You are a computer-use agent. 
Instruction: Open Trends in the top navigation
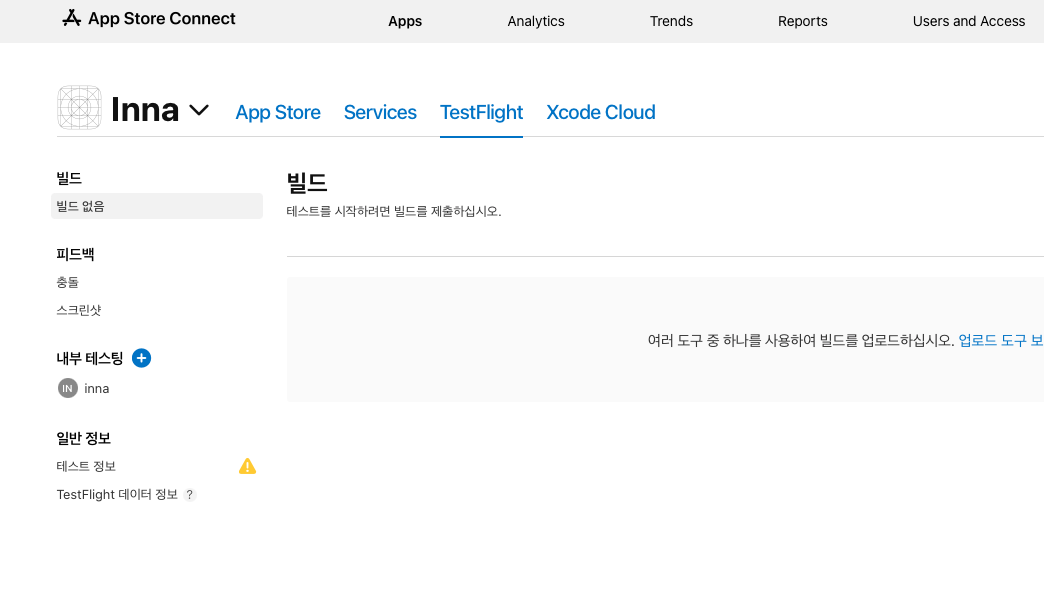pyautogui.click(x=671, y=21)
